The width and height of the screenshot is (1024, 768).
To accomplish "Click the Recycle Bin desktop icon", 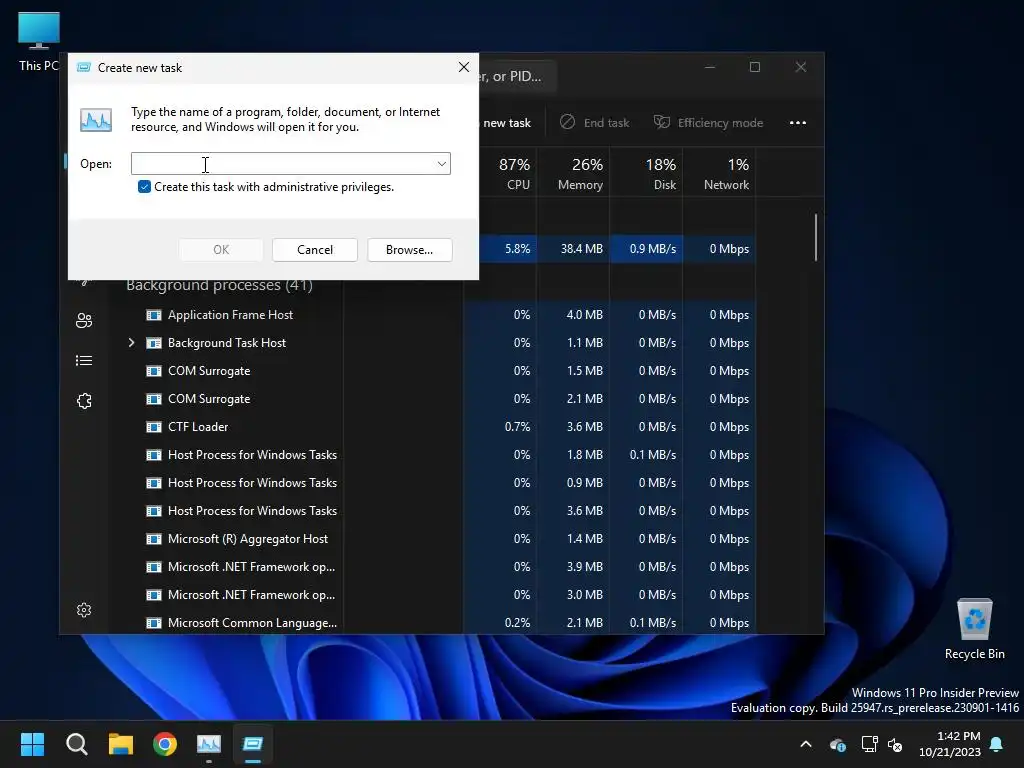I will click(x=974, y=629).
